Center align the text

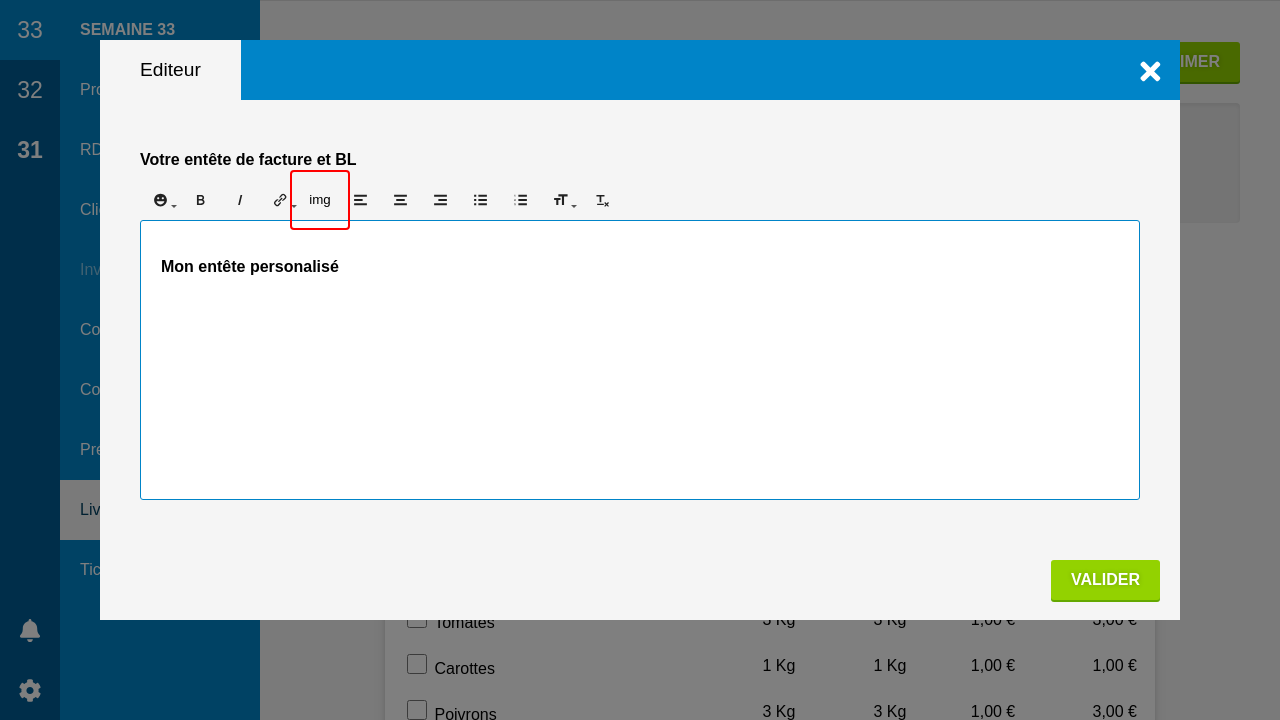(400, 200)
